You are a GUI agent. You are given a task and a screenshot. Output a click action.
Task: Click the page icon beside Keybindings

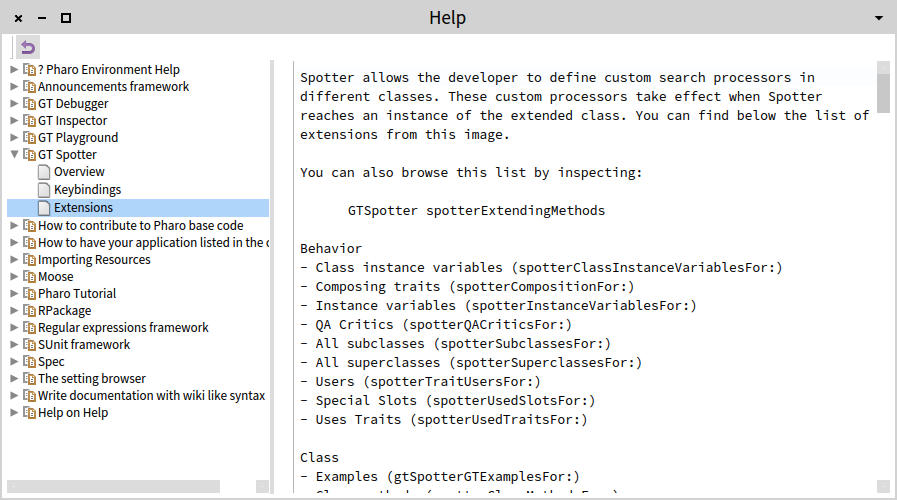tap(44, 190)
